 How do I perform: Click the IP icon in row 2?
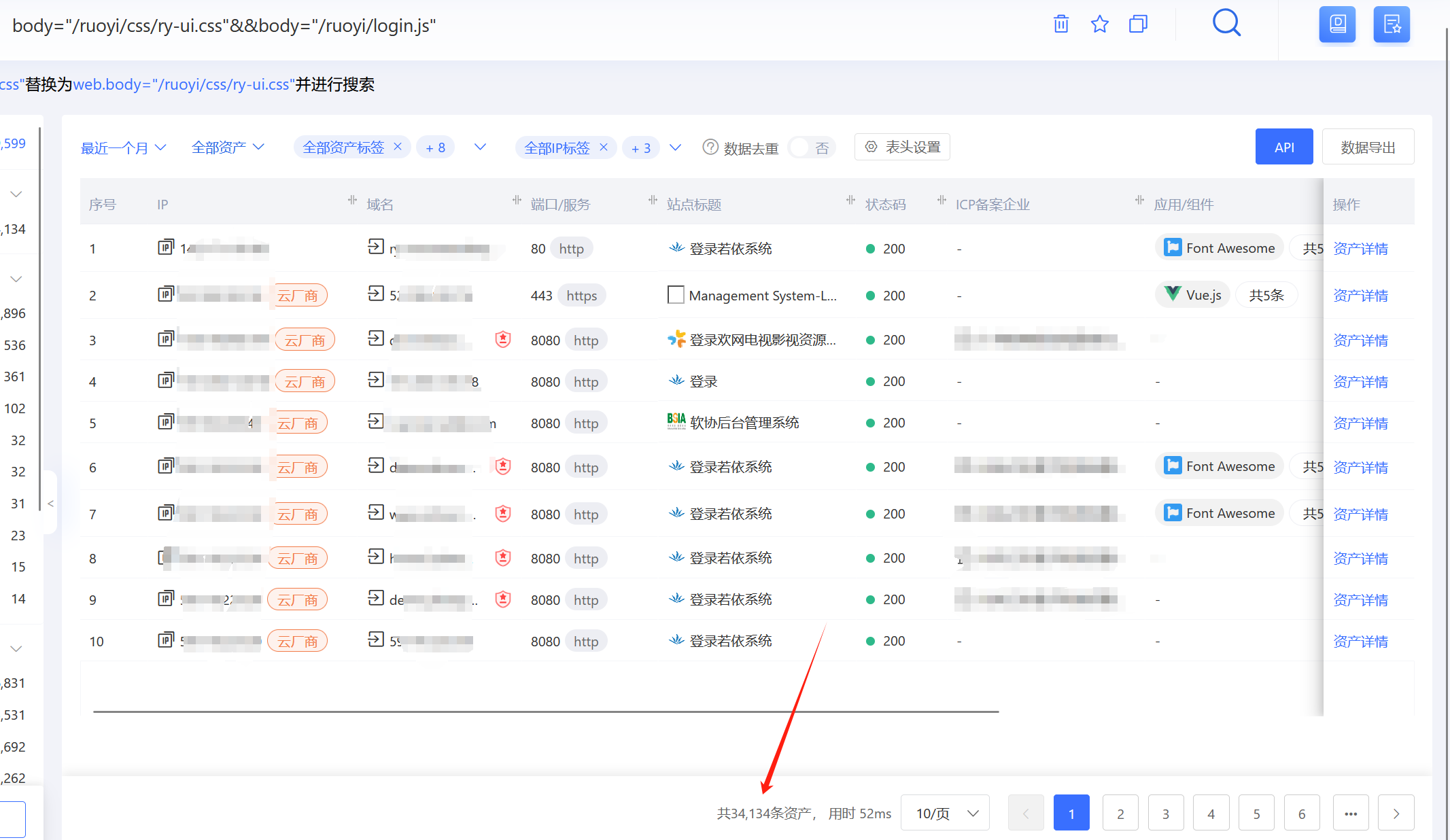point(166,294)
